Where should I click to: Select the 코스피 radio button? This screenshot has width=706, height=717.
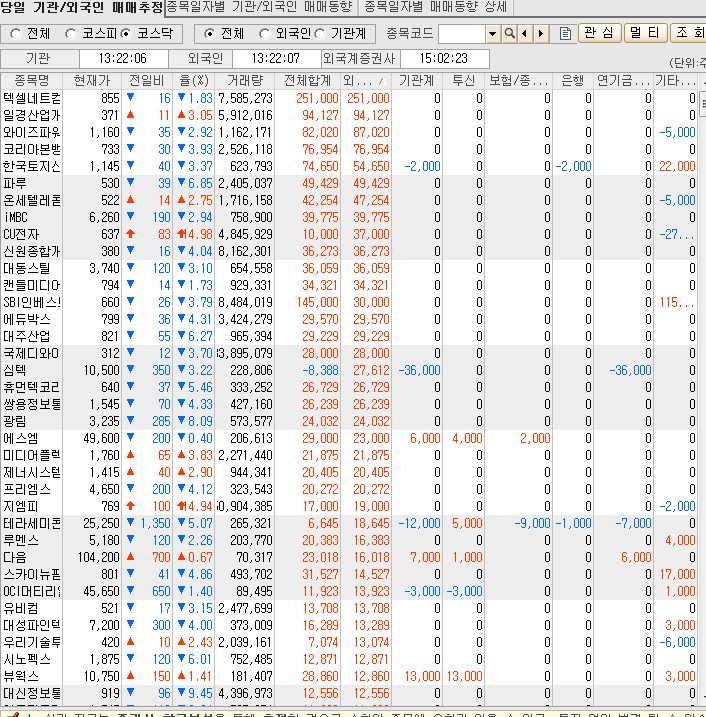point(70,34)
